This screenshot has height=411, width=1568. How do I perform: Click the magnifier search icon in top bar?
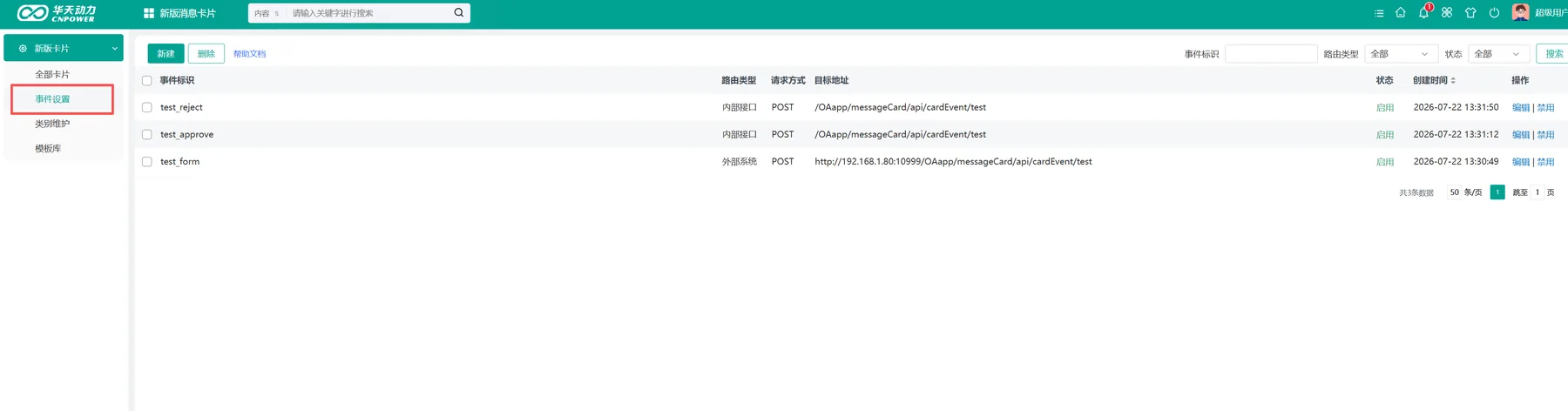(459, 13)
